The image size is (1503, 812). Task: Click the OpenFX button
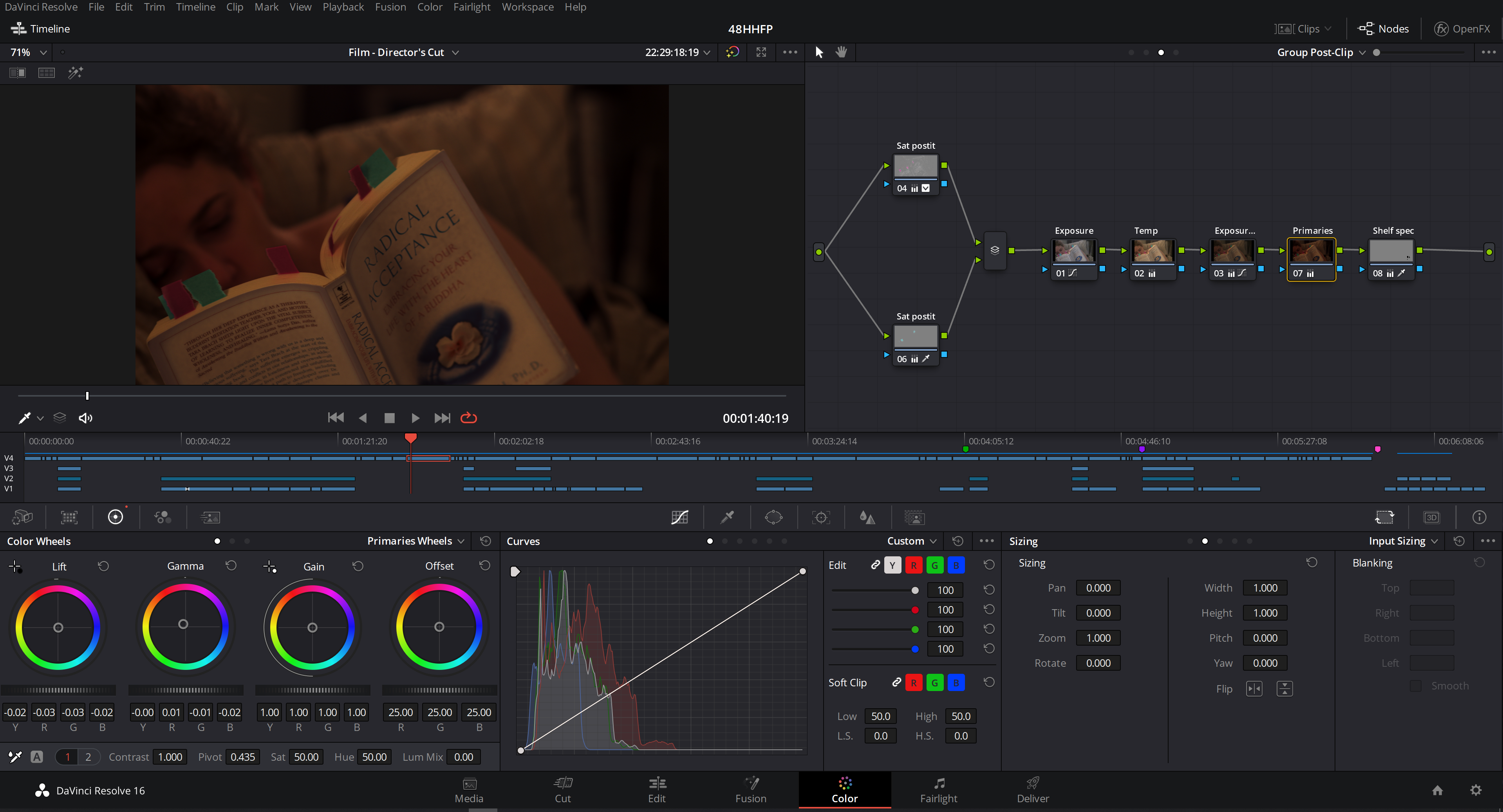(x=1462, y=29)
